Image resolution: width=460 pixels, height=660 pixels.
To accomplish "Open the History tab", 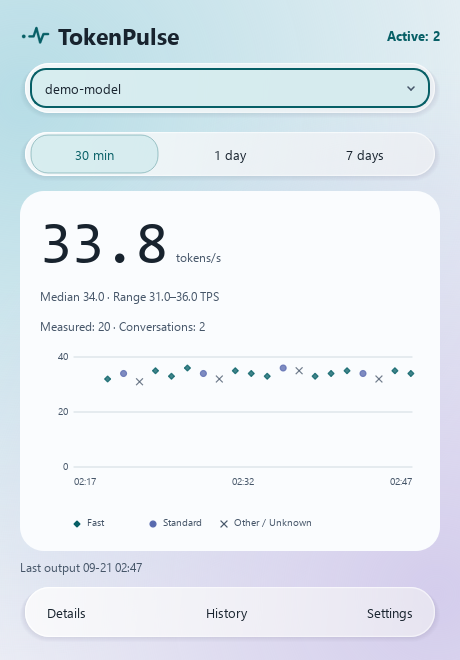I will pyautogui.click(x=226, y=614).
